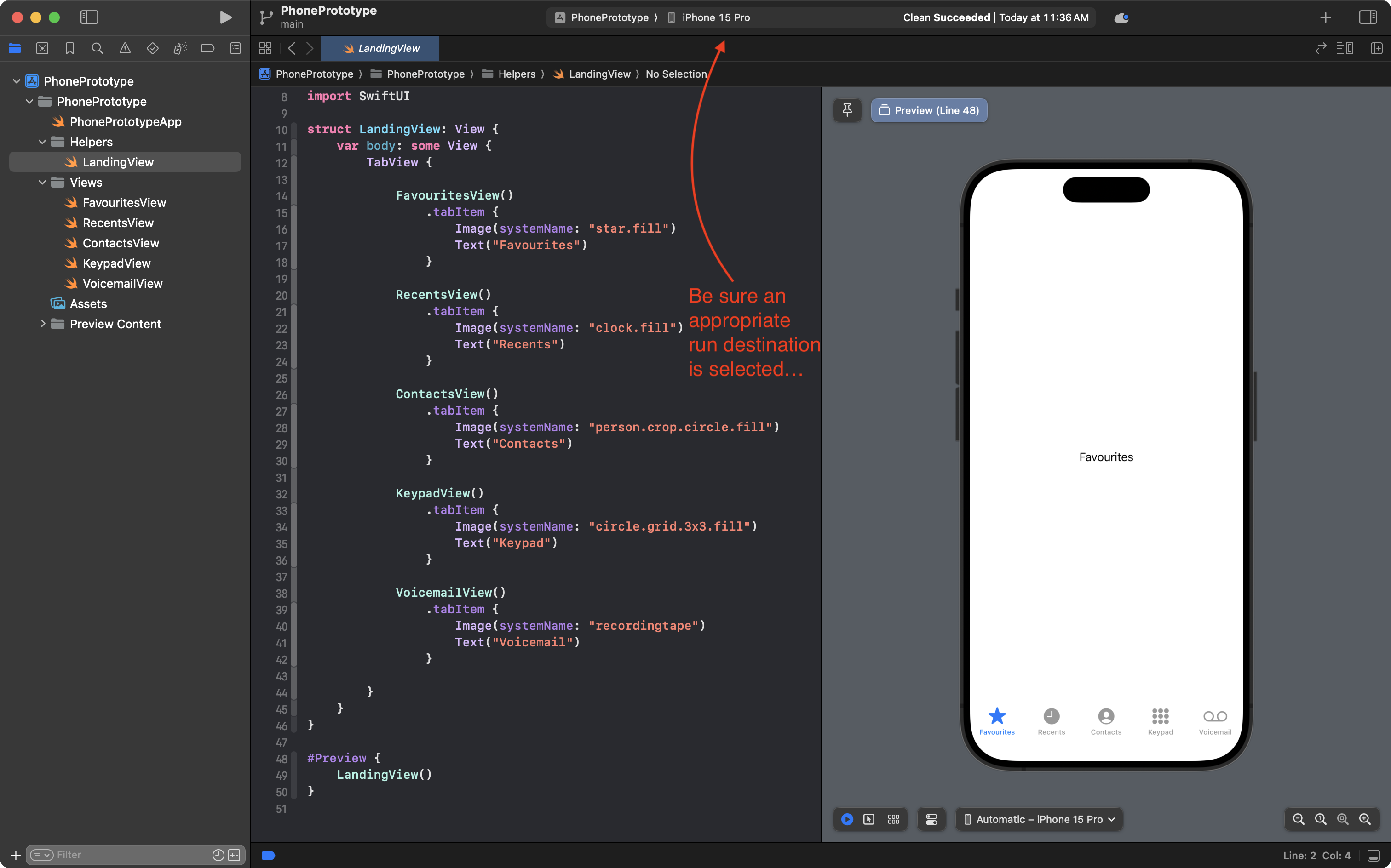Collapse the Helpers folder
Viewport: 1391px width, 868px height.
(42, 142)
